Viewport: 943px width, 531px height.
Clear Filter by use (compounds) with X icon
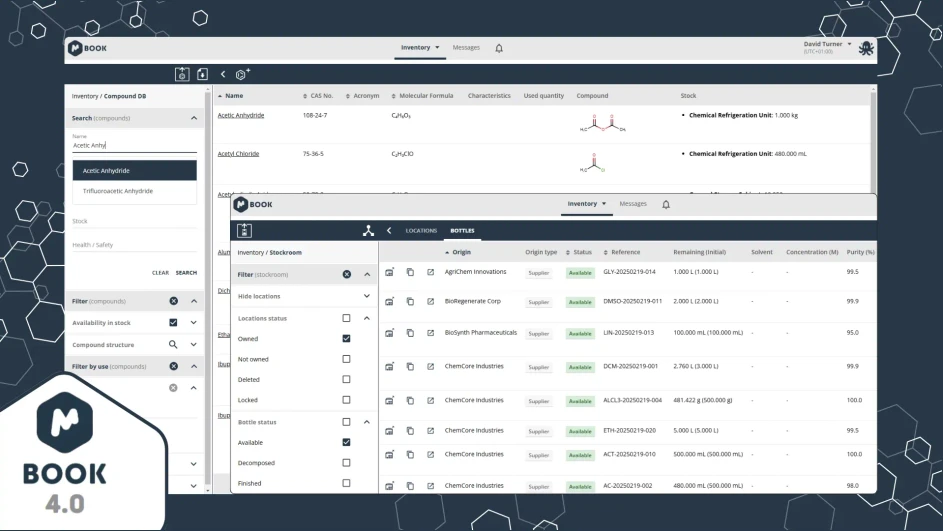point(173,366)
